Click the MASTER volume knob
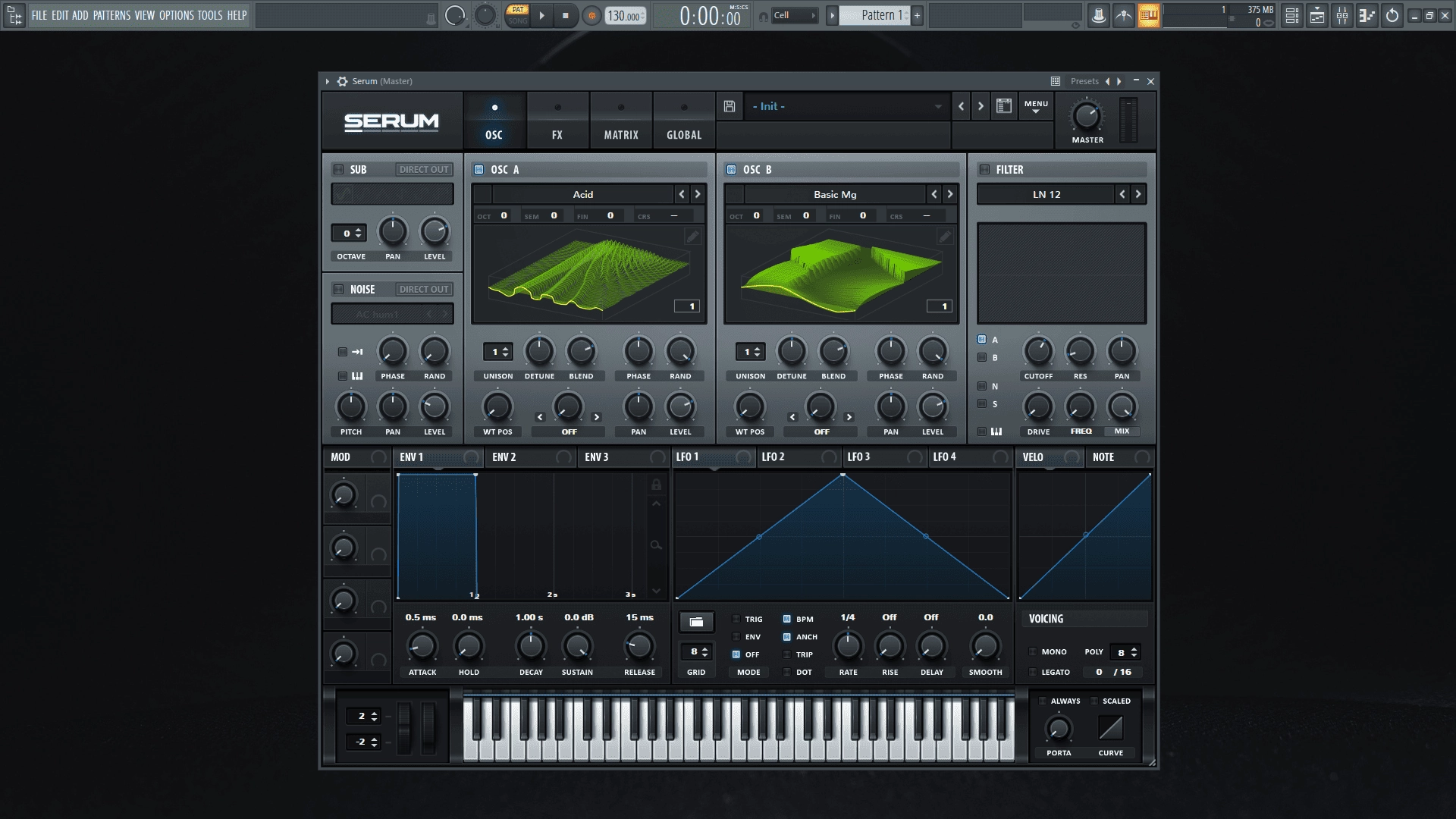This screenshot has width=1456, height=819. coord(1087,116)
